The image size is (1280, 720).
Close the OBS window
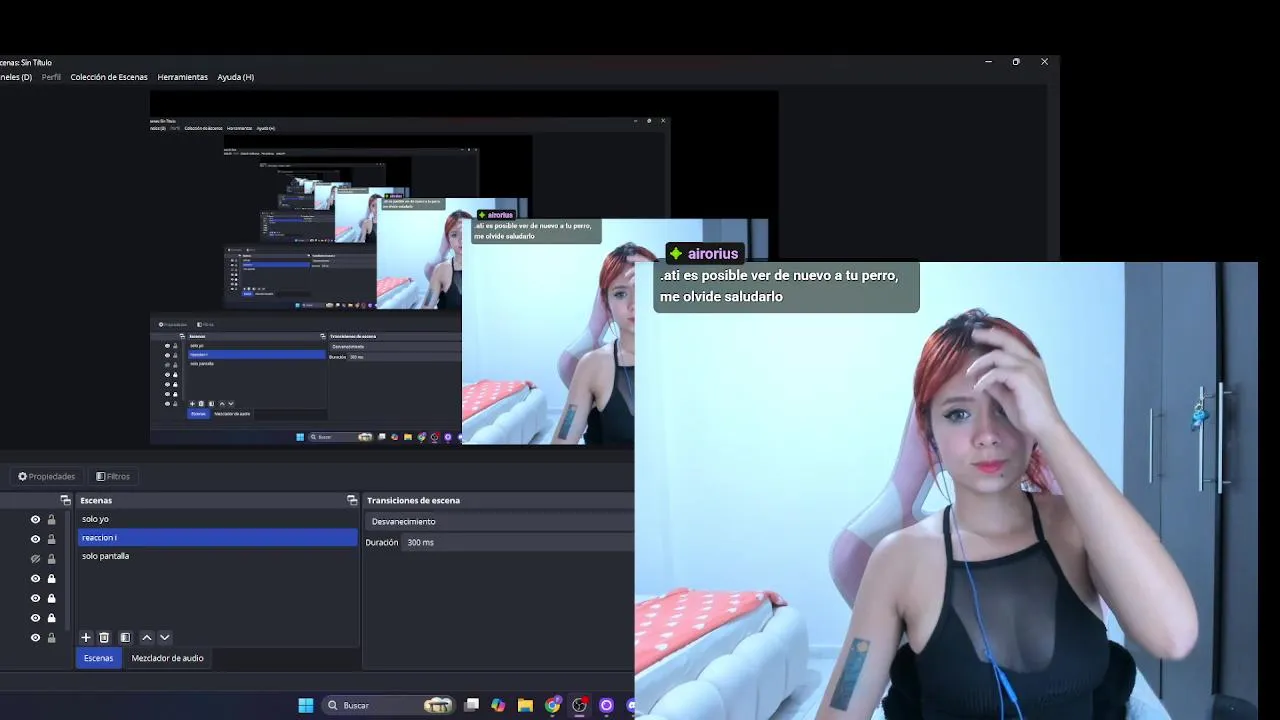(x=1044, y=62)
